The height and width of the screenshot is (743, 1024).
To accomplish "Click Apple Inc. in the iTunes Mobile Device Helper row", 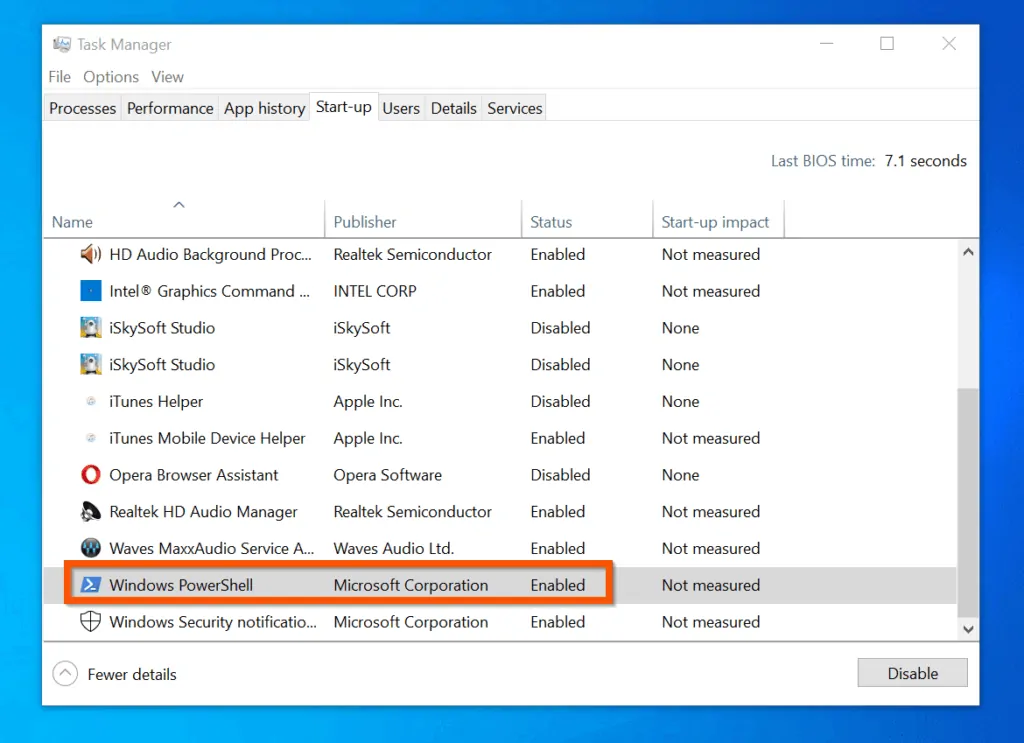I will click(x=368, y=438).
